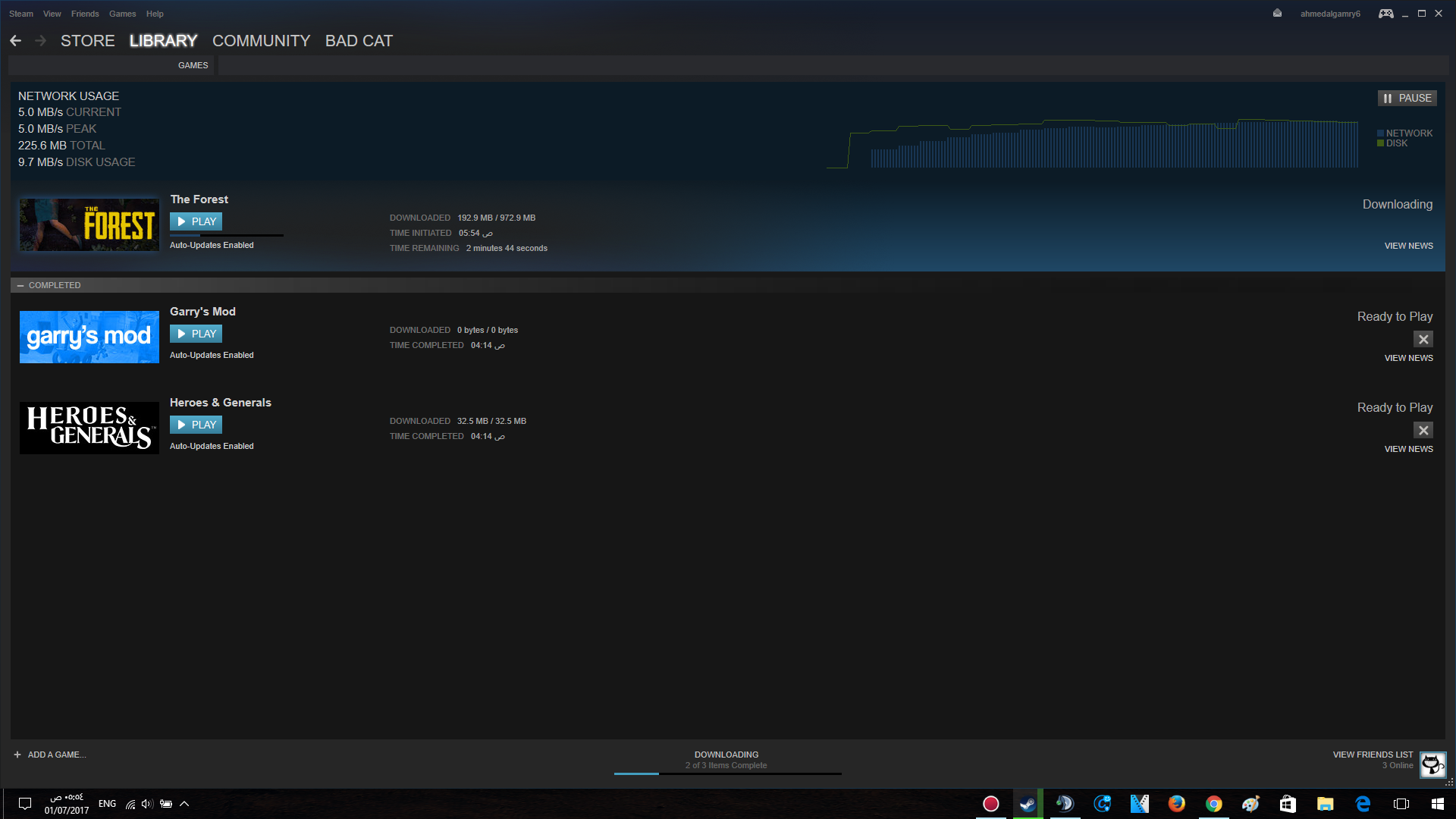Screen dimensions: 1456x819
Task: Click The Forest download progress bar
Action: [227, 236]
